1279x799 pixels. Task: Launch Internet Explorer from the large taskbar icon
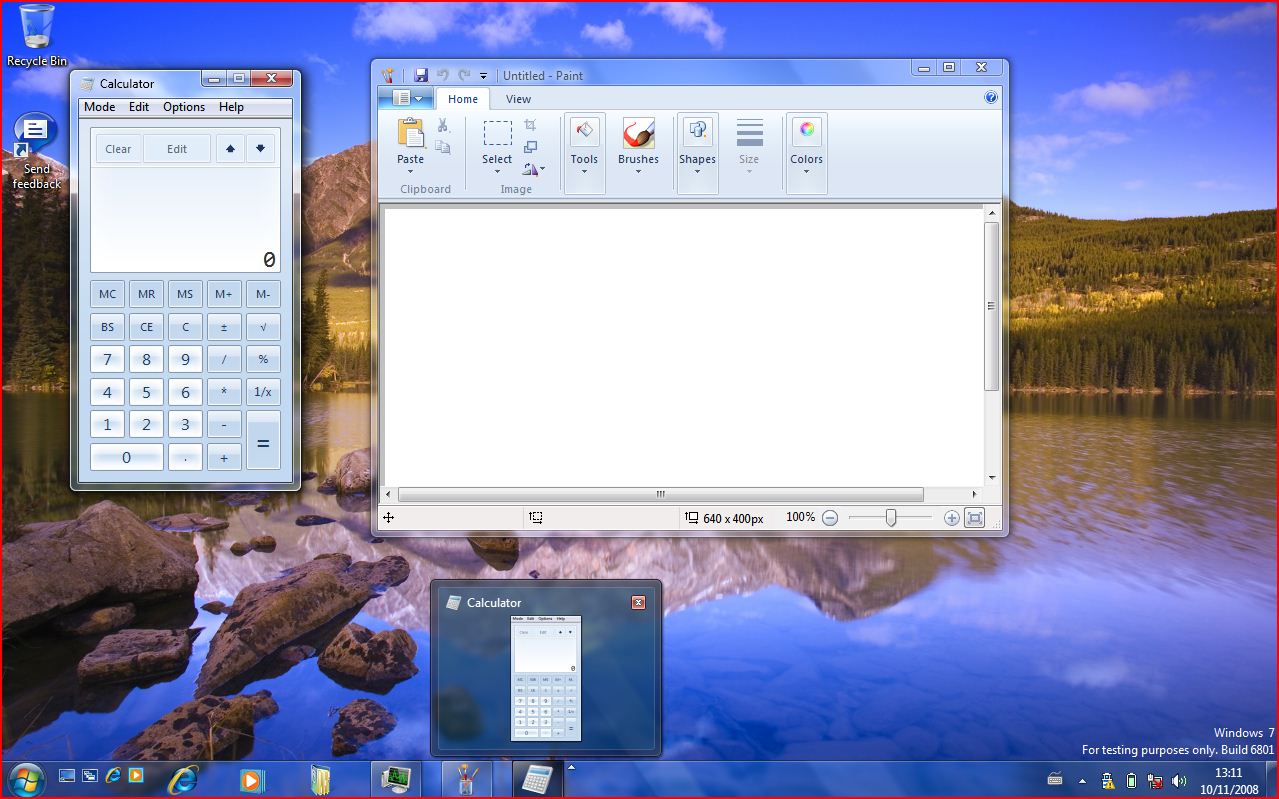[182, 778]
